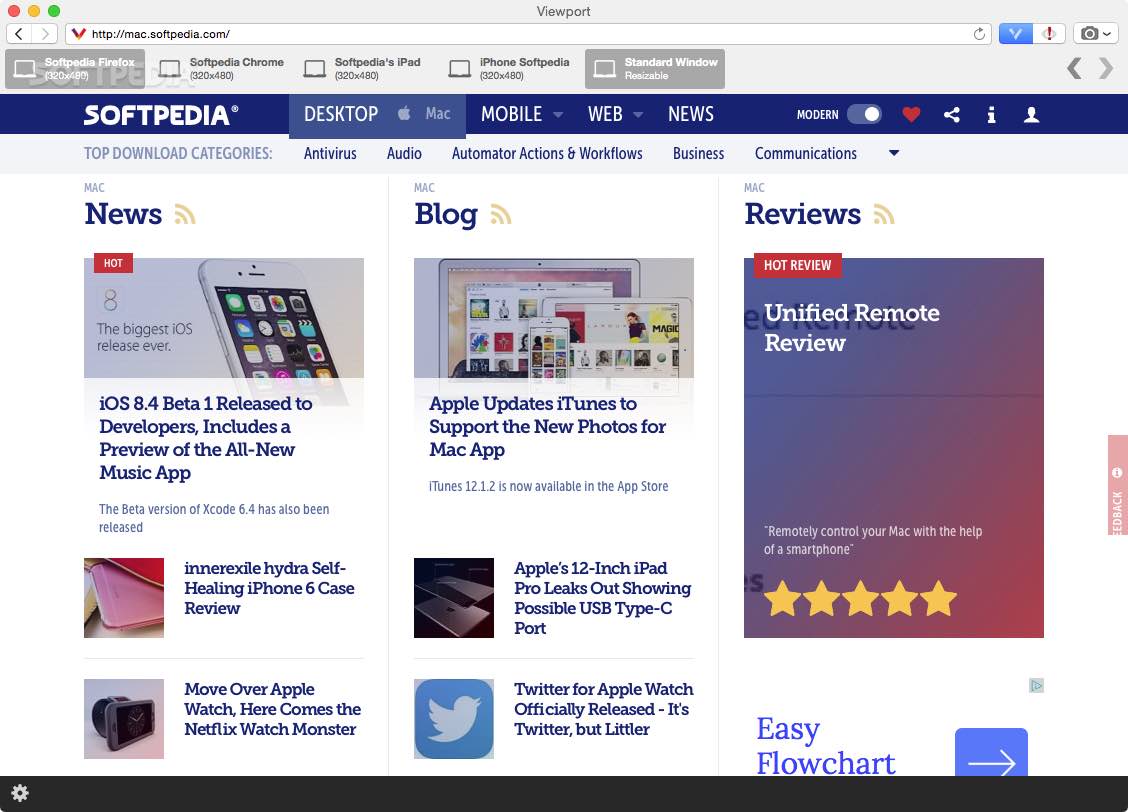Click the Feedback side tab
The image size is (1128, 812).
1117,485
